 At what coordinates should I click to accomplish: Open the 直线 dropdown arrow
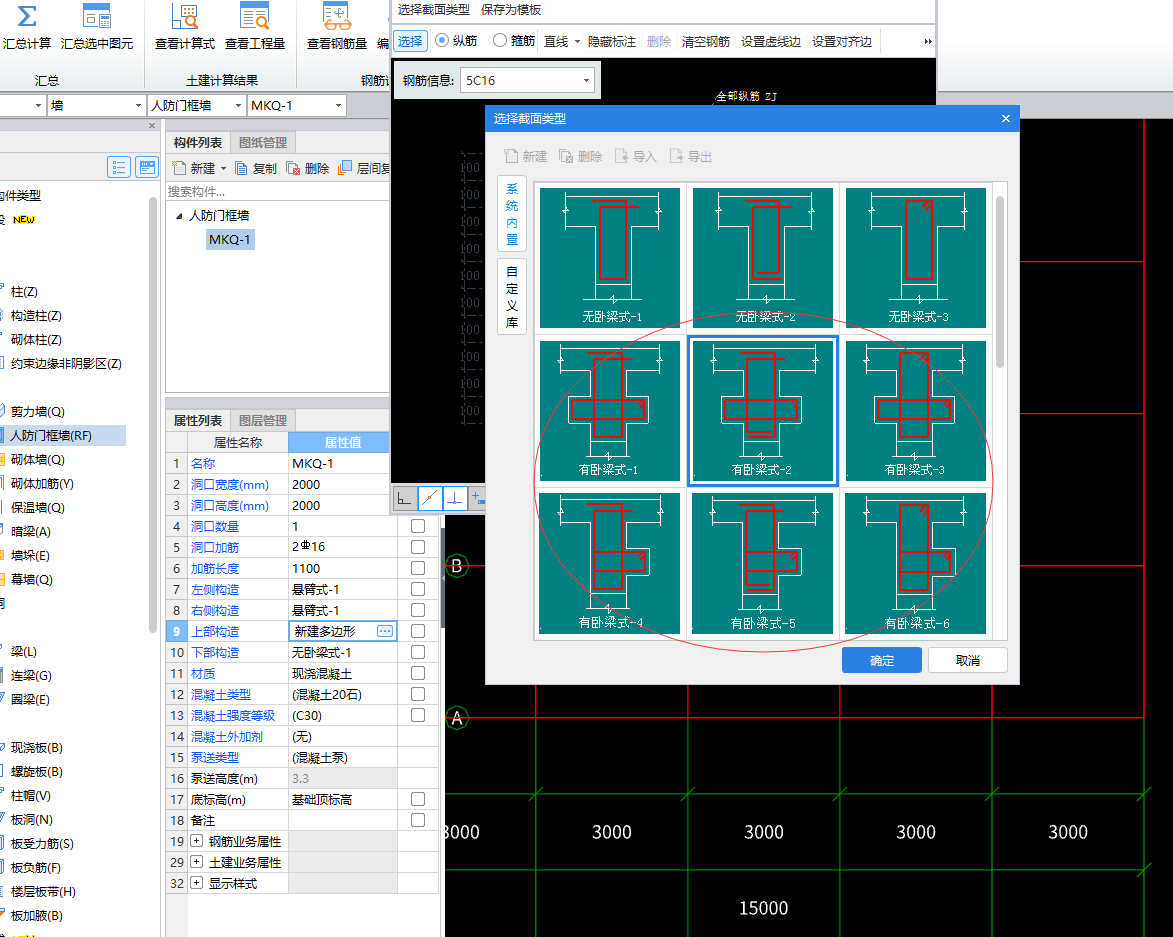(577, 41)
